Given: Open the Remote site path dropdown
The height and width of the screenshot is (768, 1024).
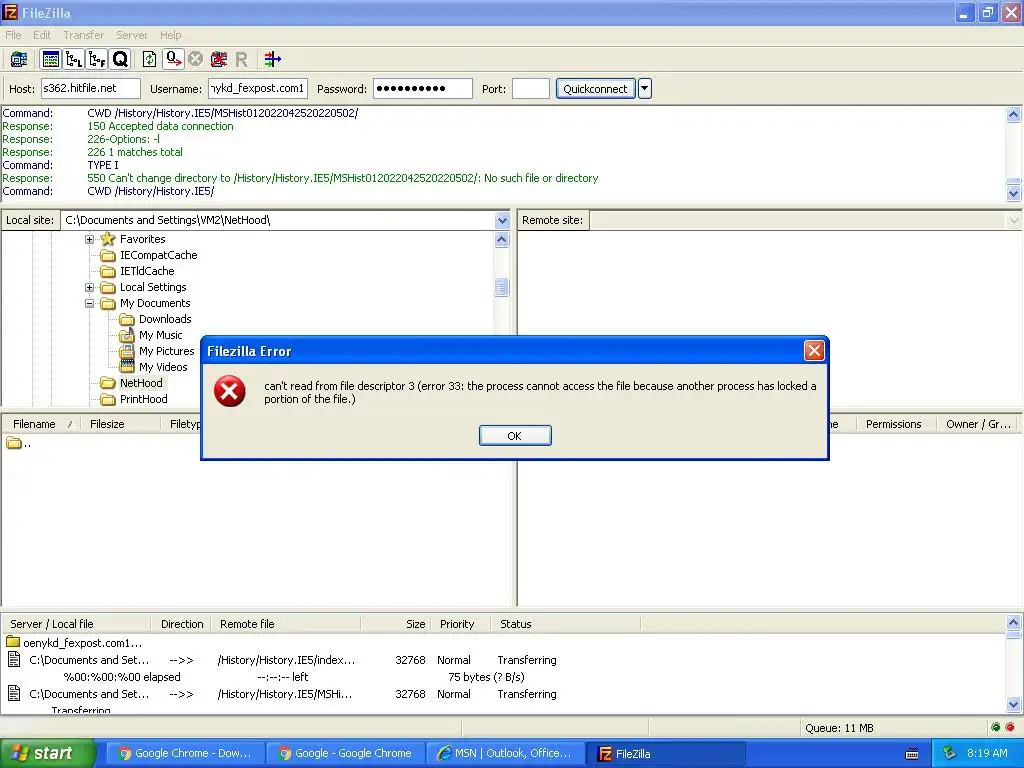Looking at the screenshot, I should pyautogui.click(x=1014, y=220).
